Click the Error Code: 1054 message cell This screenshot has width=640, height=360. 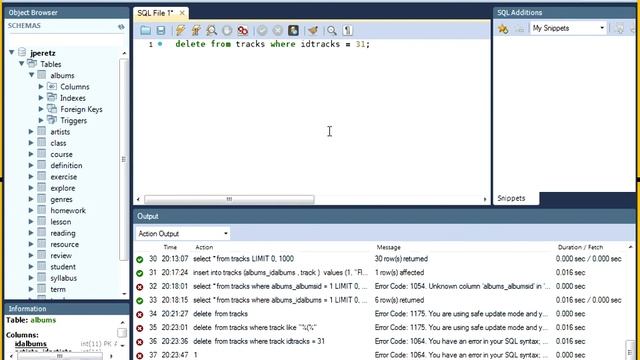click(x=462, y=287)
